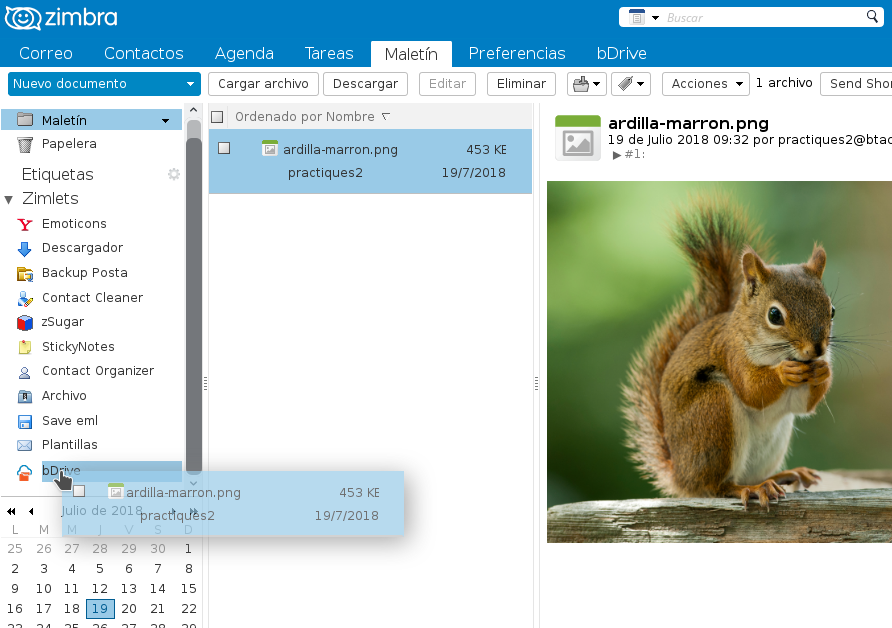Click the Cargar archivo button
892x628 pixels.
pos(263,84)
